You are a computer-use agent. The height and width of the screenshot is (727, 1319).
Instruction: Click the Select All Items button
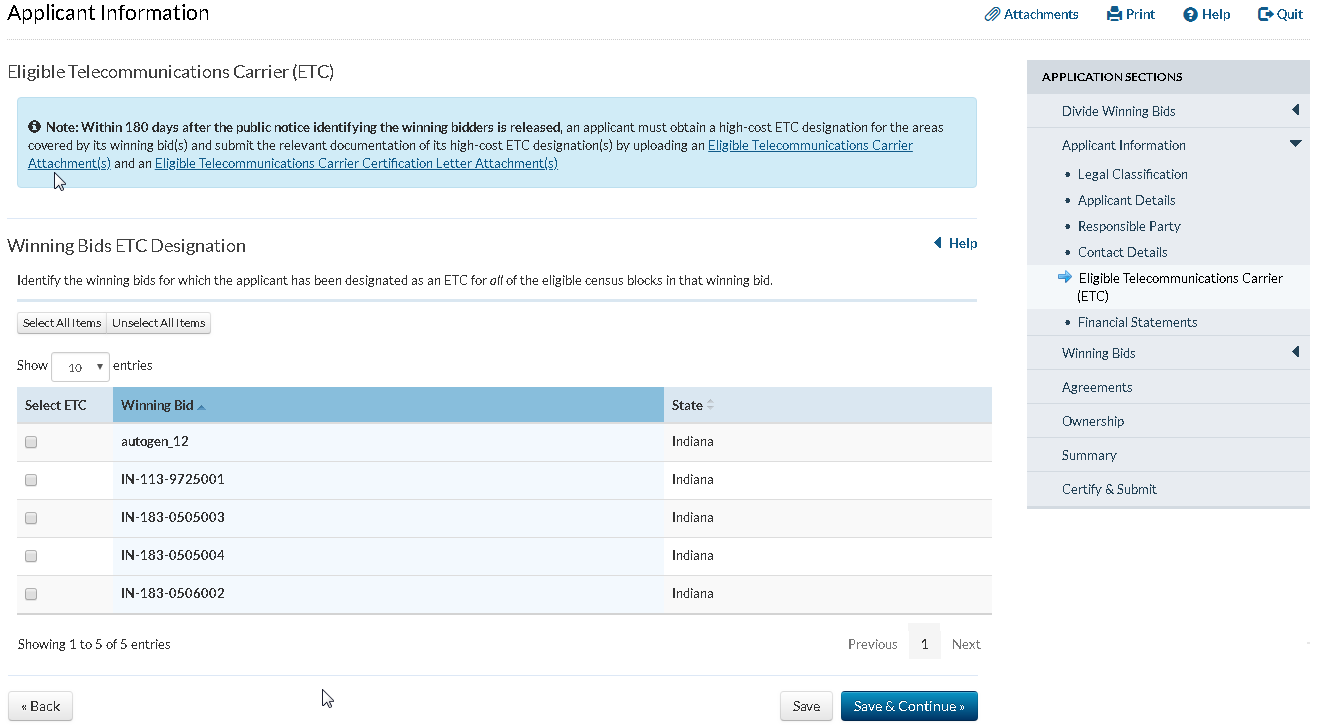click(62, 323)
